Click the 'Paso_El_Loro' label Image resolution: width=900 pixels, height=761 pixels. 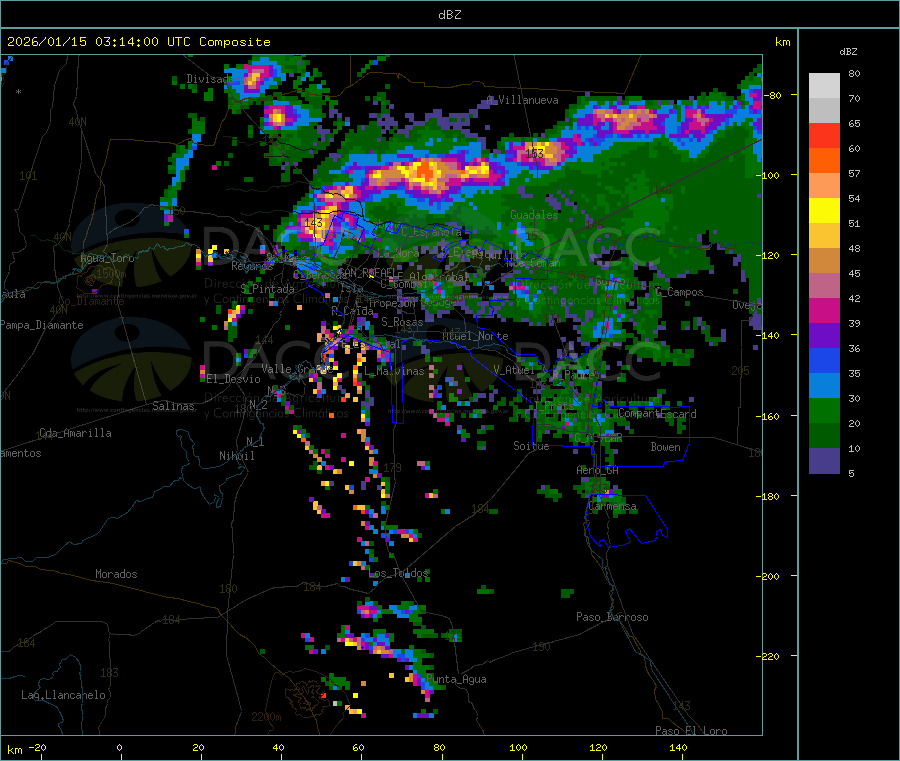tap(691, 731)
